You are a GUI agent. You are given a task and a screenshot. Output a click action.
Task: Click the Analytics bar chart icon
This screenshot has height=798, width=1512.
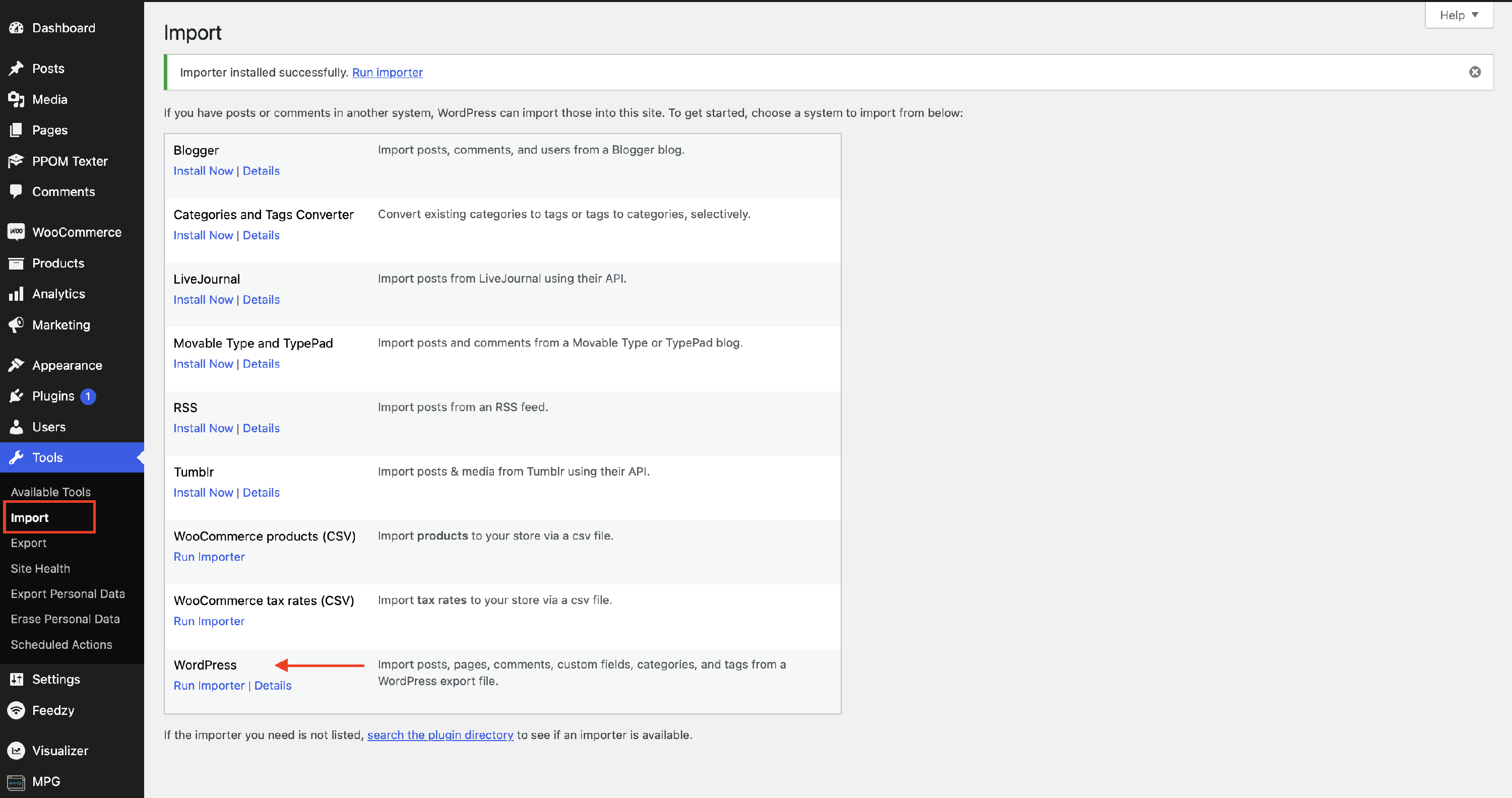(x=17, y=293)
